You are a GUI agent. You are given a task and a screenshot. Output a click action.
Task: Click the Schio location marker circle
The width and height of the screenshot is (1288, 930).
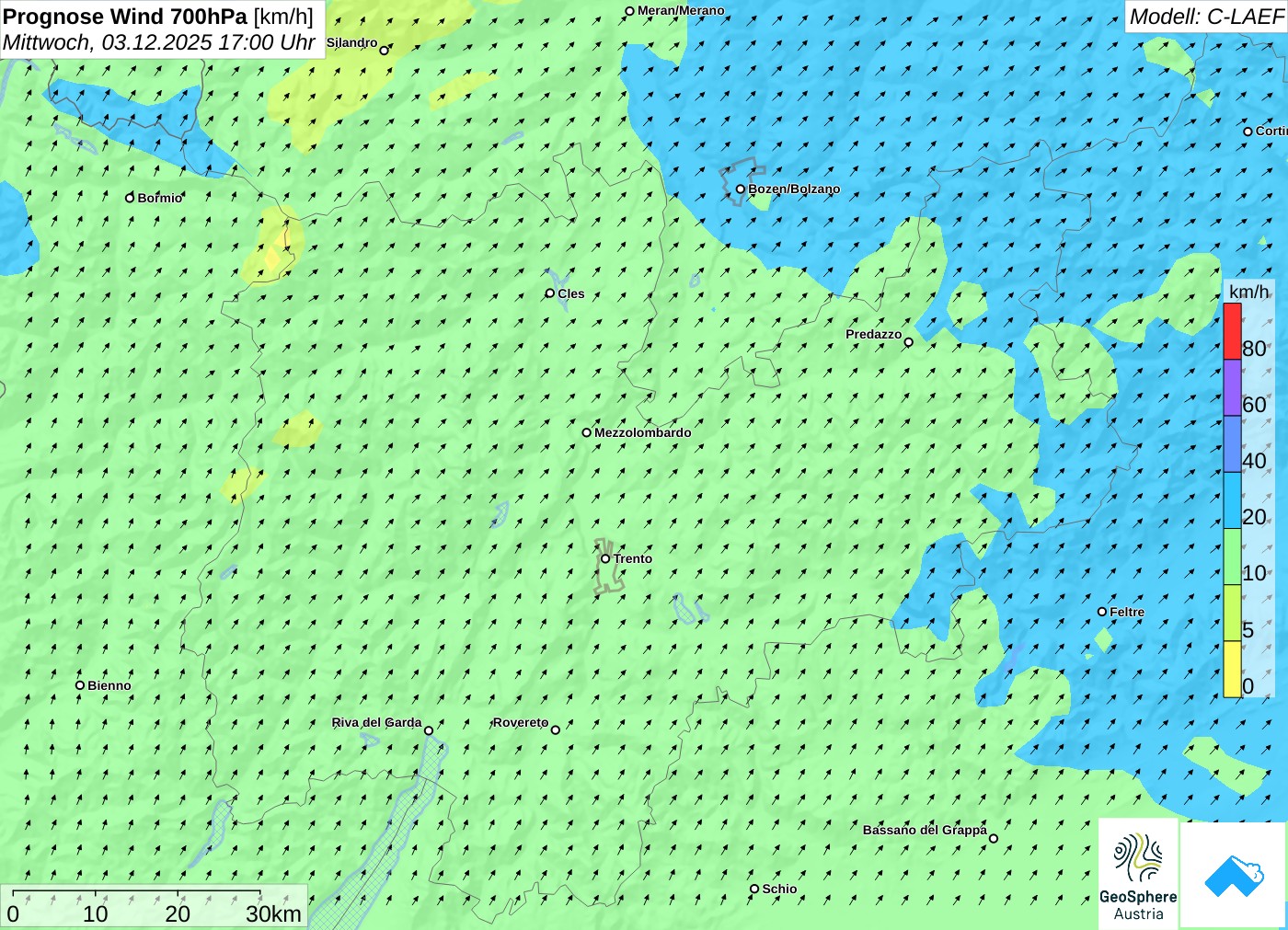tap(754, 889)
